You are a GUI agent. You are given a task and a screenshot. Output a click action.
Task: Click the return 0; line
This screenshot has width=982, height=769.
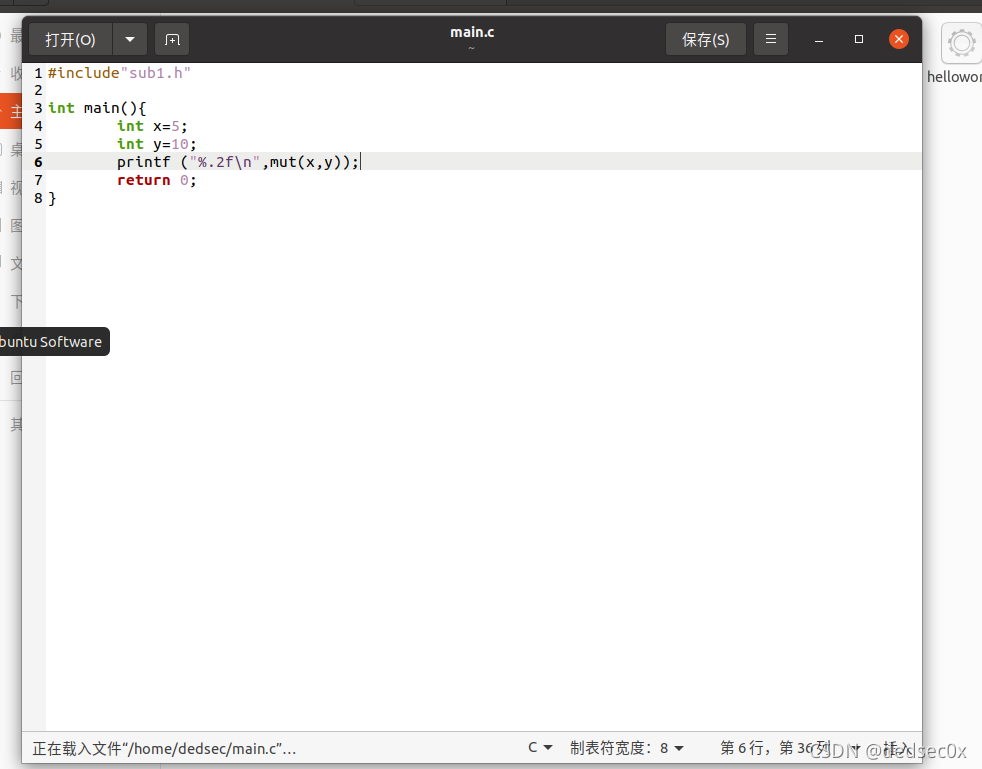point(157,180)
